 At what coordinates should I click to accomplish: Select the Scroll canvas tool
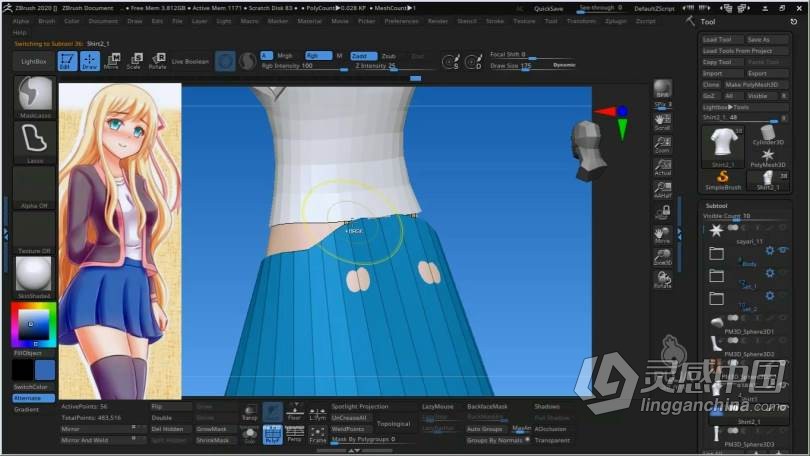point(662,121)
